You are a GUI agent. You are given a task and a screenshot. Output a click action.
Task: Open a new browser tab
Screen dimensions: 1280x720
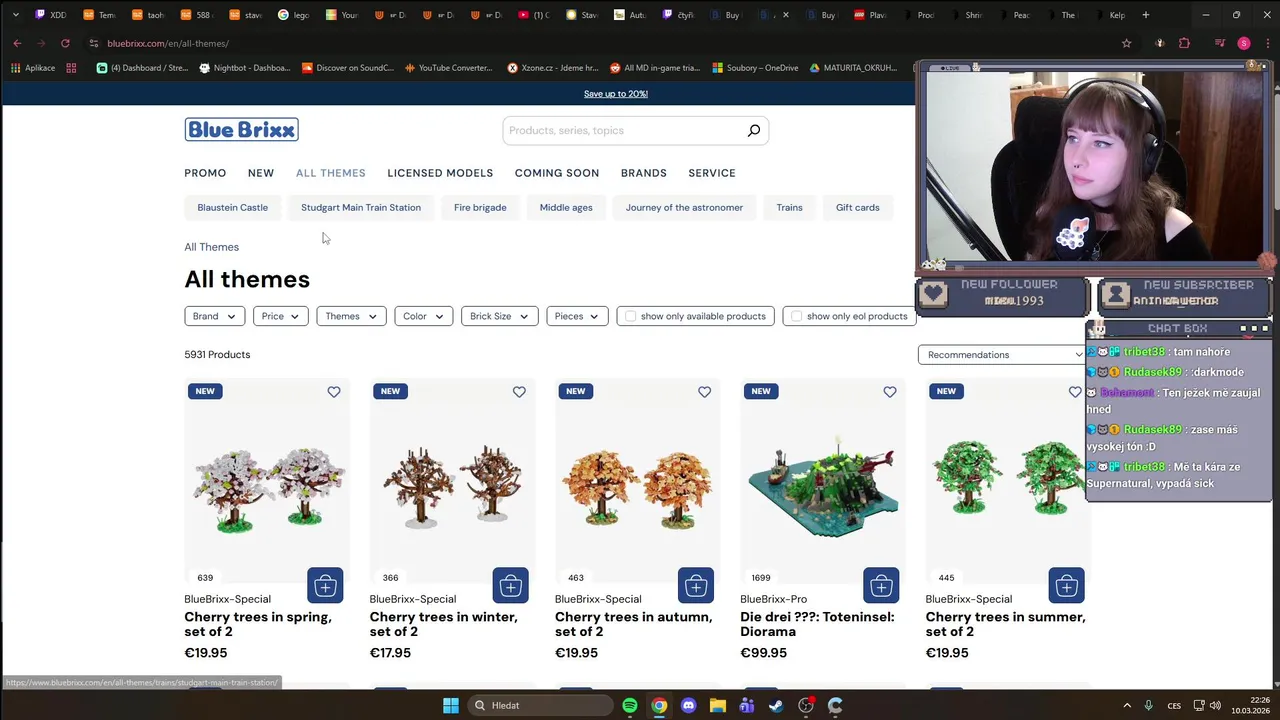(x=1146, y=15)
